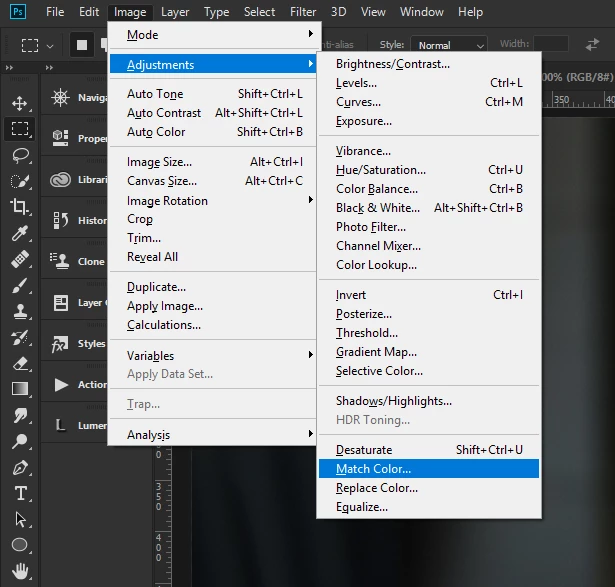Select the Eyedropper tool
615x587 pixels.
[20, 233]
